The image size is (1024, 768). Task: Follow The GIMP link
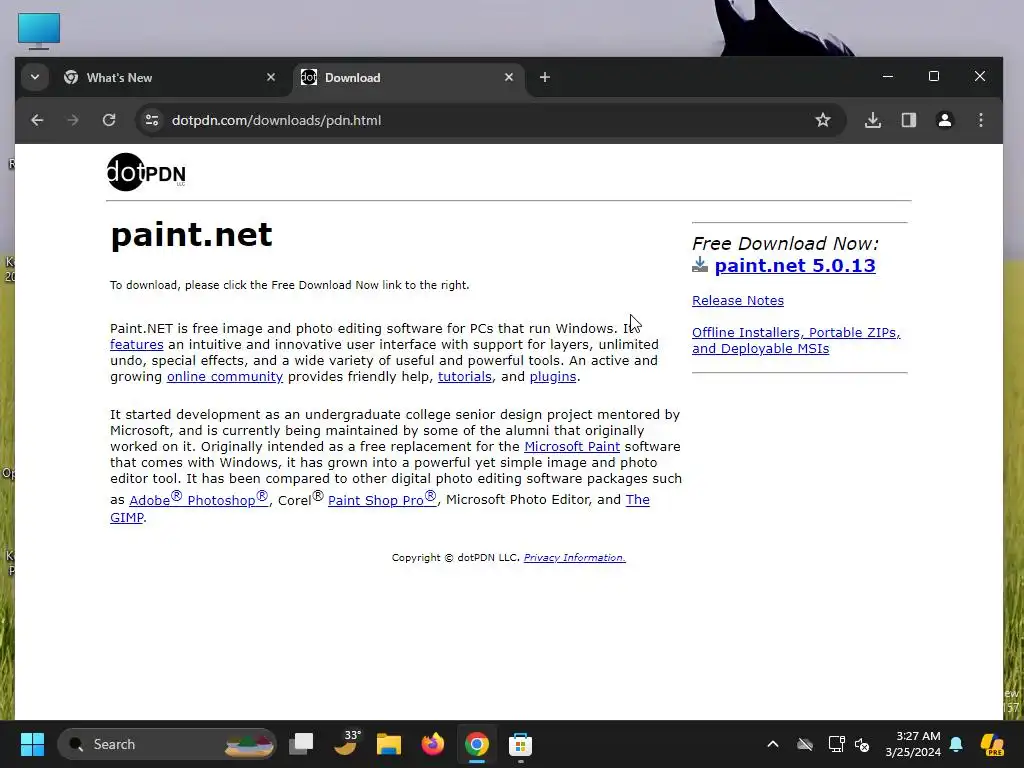637,500
